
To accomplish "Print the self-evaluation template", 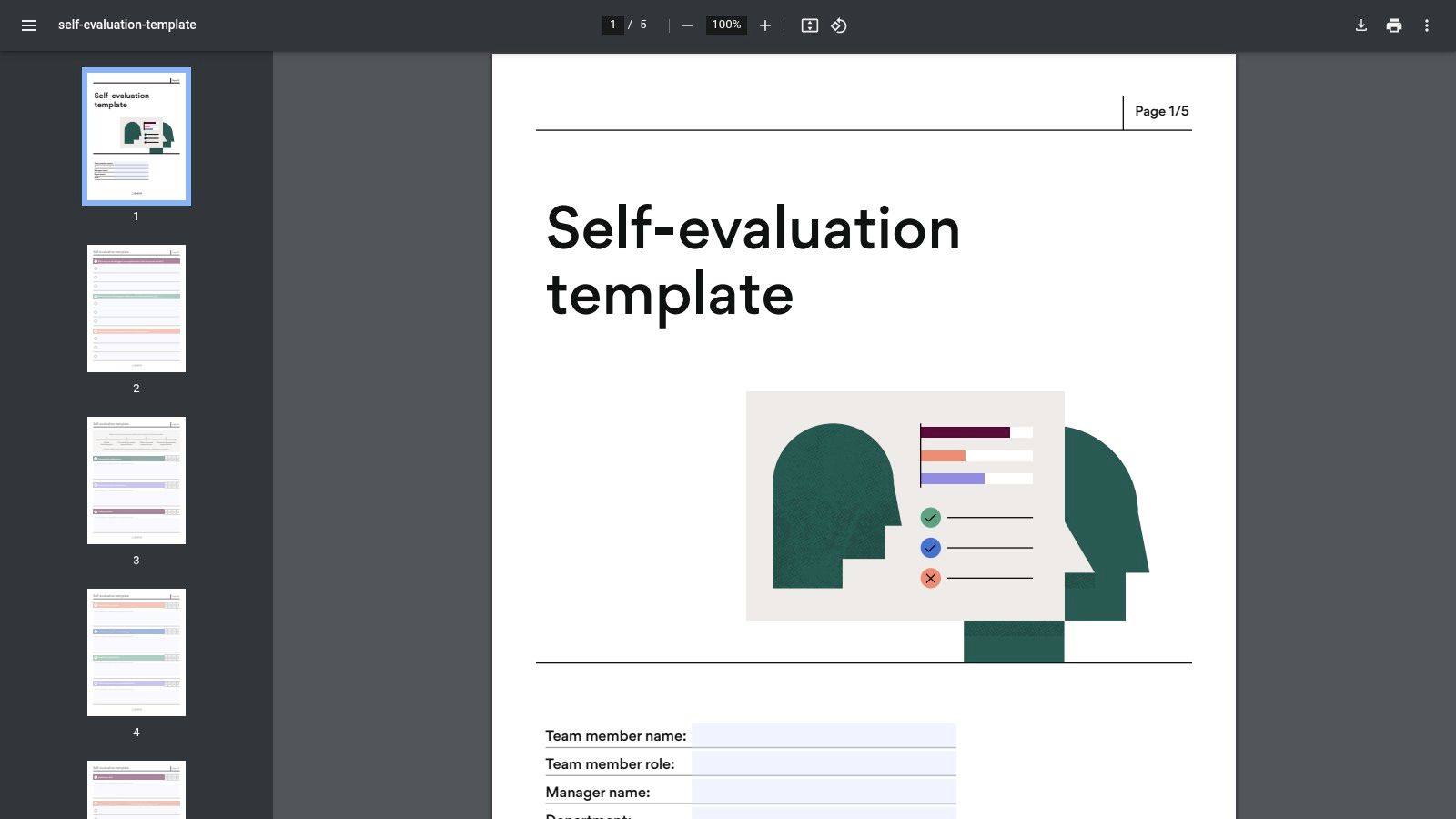I will (1393, 25).
